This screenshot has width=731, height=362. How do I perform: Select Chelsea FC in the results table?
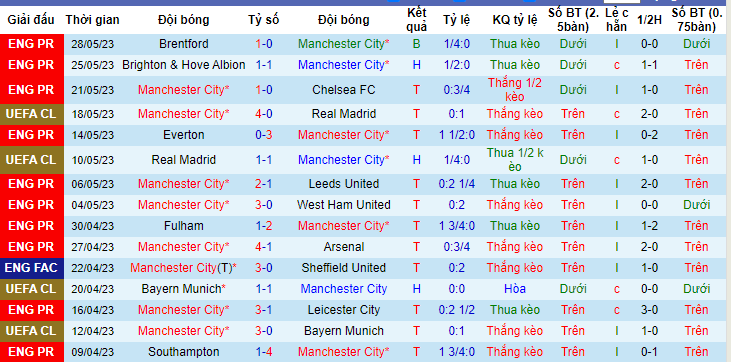pos(344,90)
